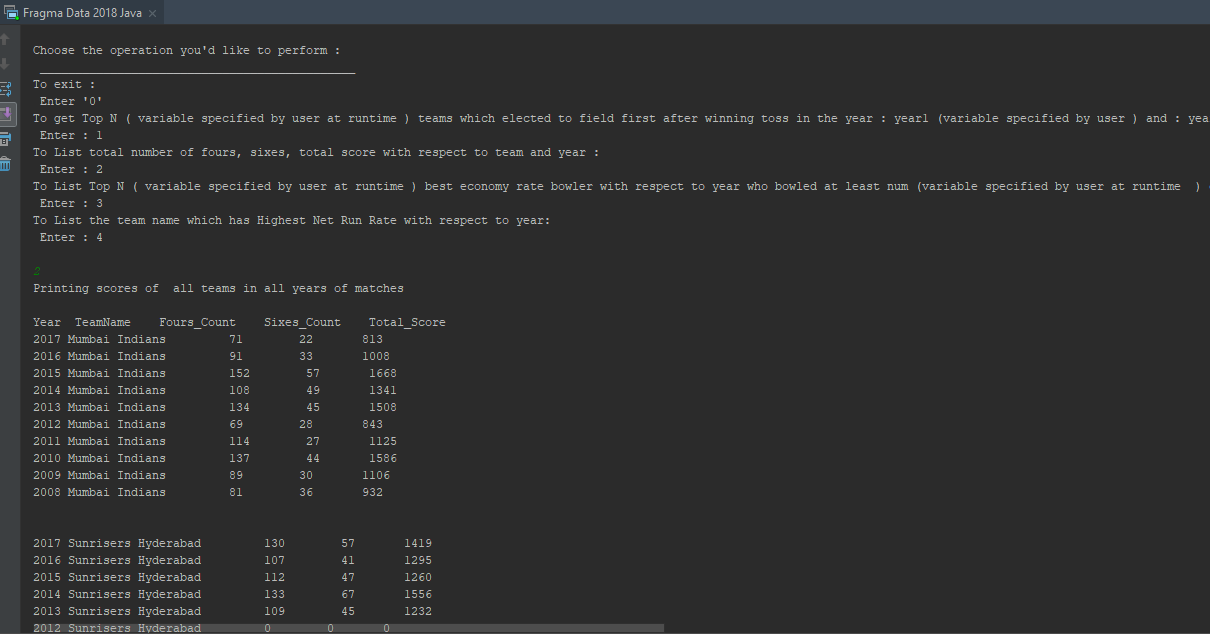Click '2014 Sunrisers Hyderabad' row label
Image resolution: width=1210 pixels, height=634 pixels.
pos(117,594)
